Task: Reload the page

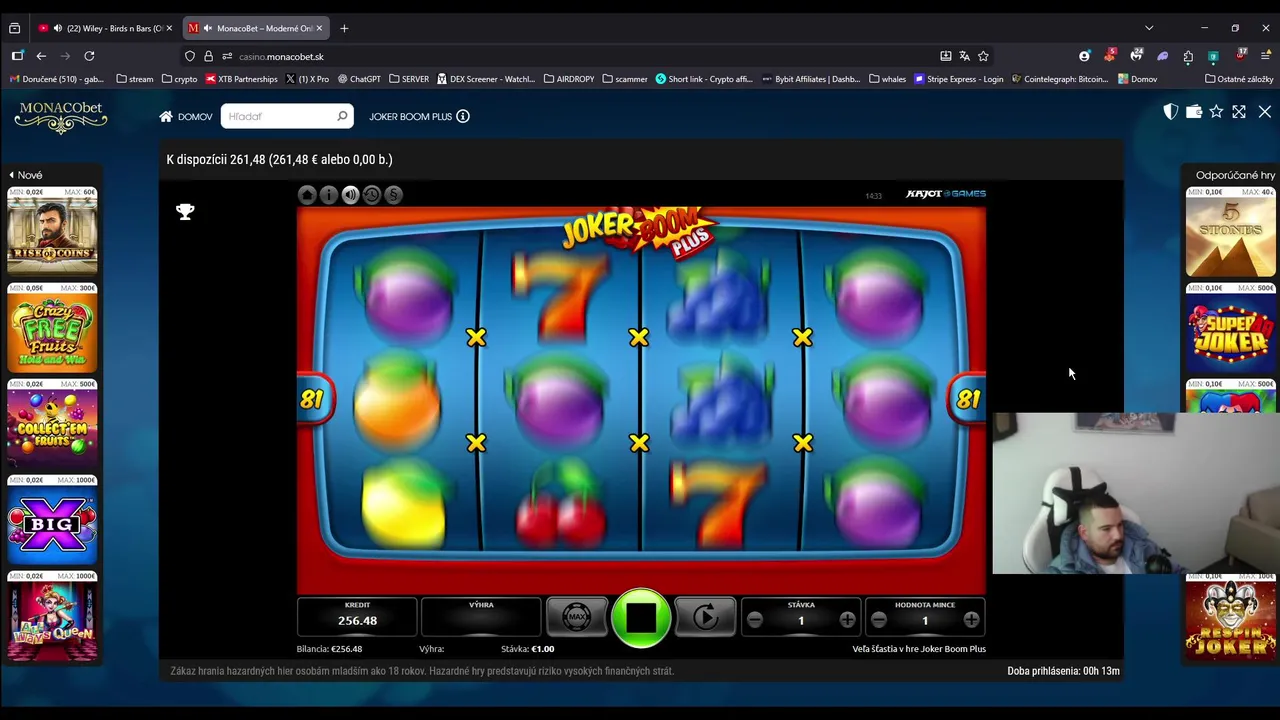Action: click(x=89, y=56)
